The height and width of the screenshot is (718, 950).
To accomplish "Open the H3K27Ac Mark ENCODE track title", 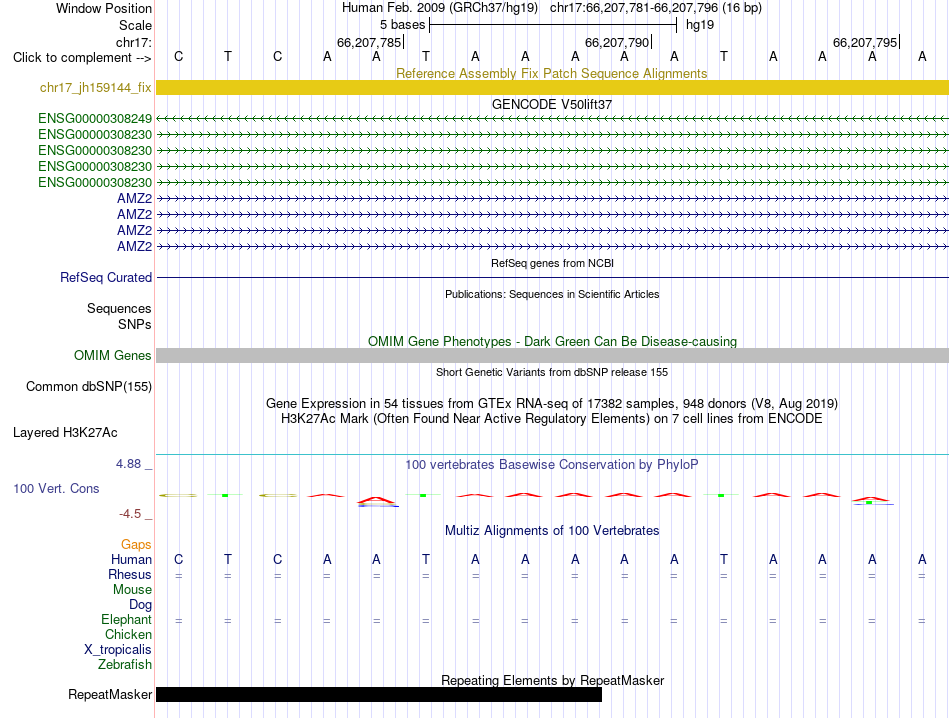I will click(x=552, y=419).
